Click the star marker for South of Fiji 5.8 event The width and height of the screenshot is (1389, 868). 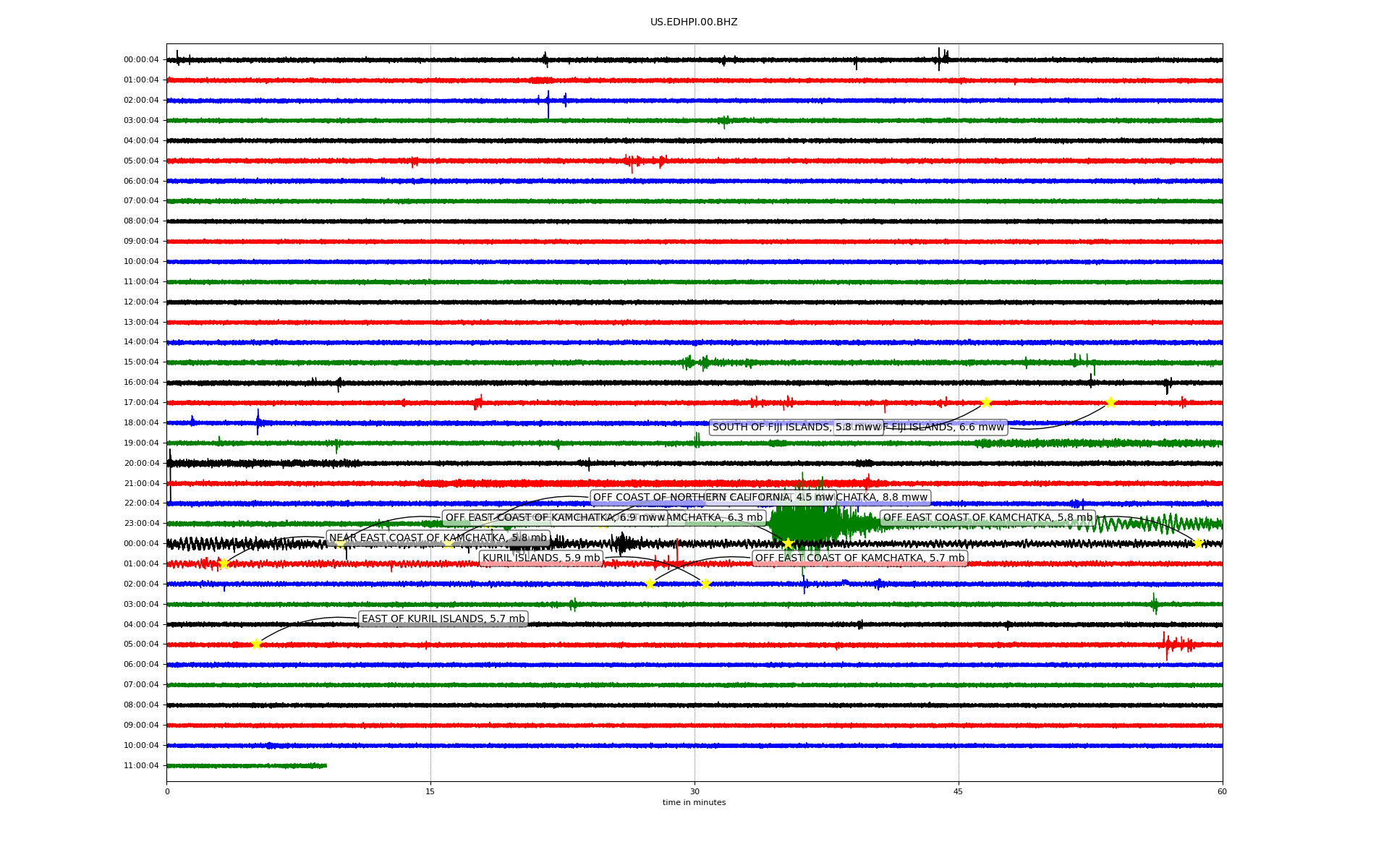pos(986,403)
